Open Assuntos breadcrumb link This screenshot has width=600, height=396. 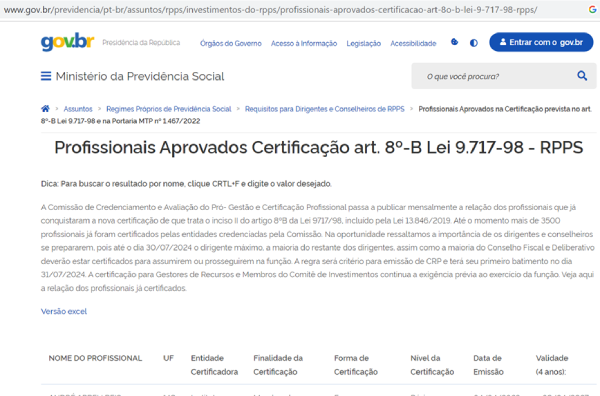click(x=78, y=109)
